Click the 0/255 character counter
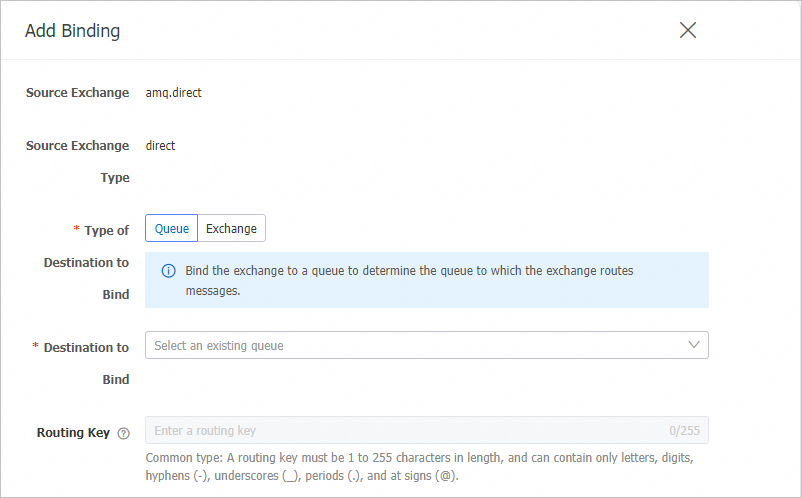The height and width of the screenshot is (498, 802). (x=684, y=431)
